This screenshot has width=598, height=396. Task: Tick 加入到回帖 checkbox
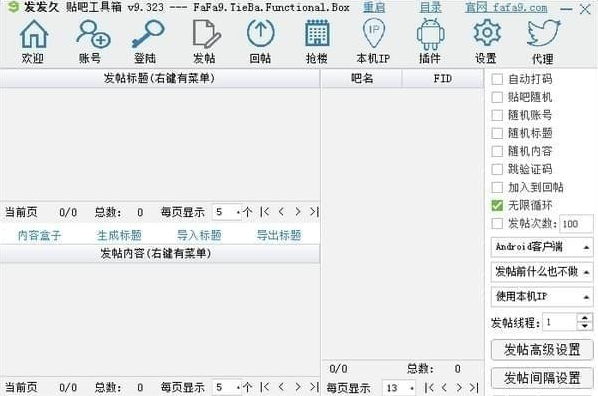[497, 187]
